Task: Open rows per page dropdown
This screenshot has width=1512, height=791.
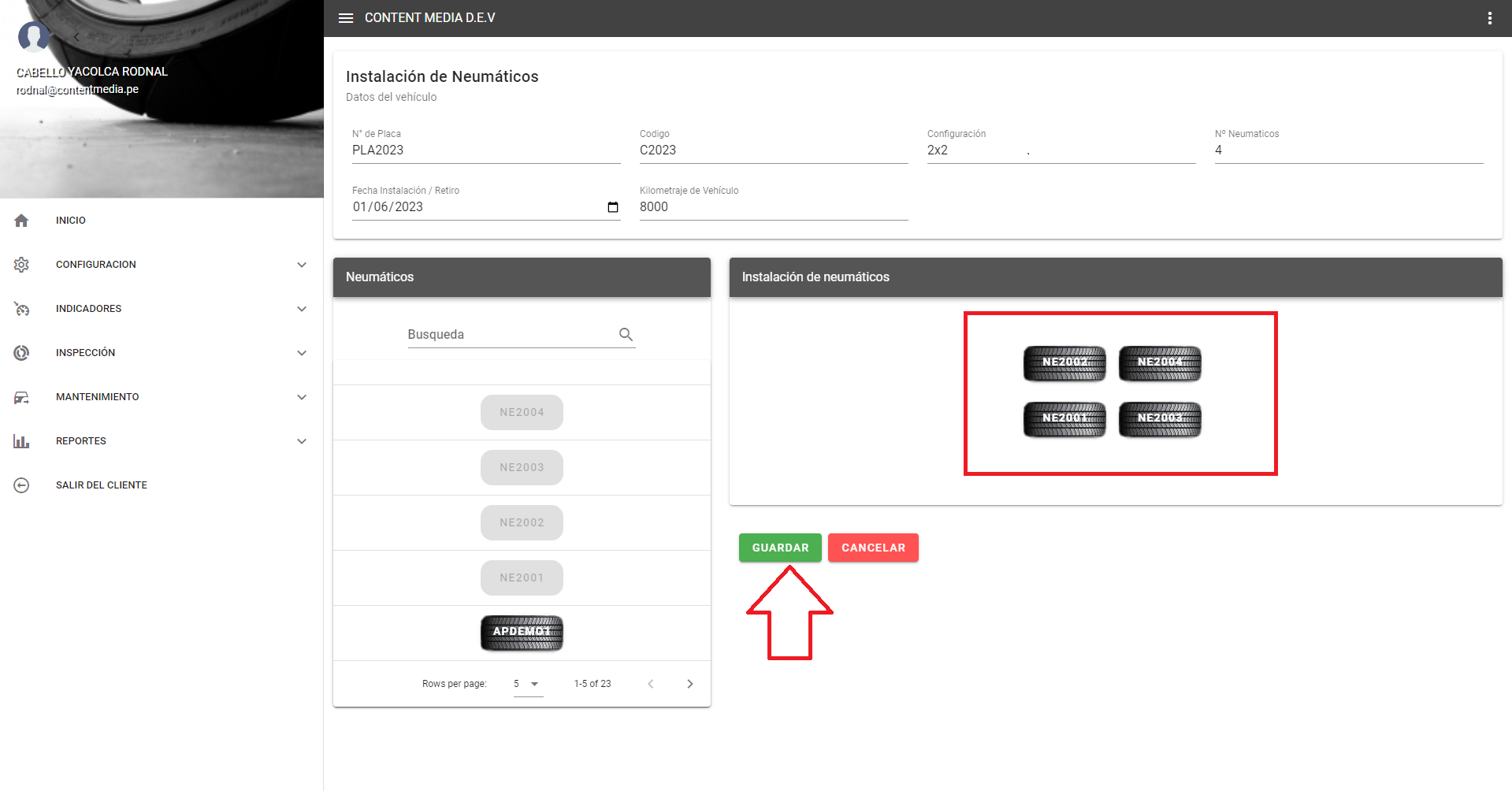Action: (x=528, y=684)
